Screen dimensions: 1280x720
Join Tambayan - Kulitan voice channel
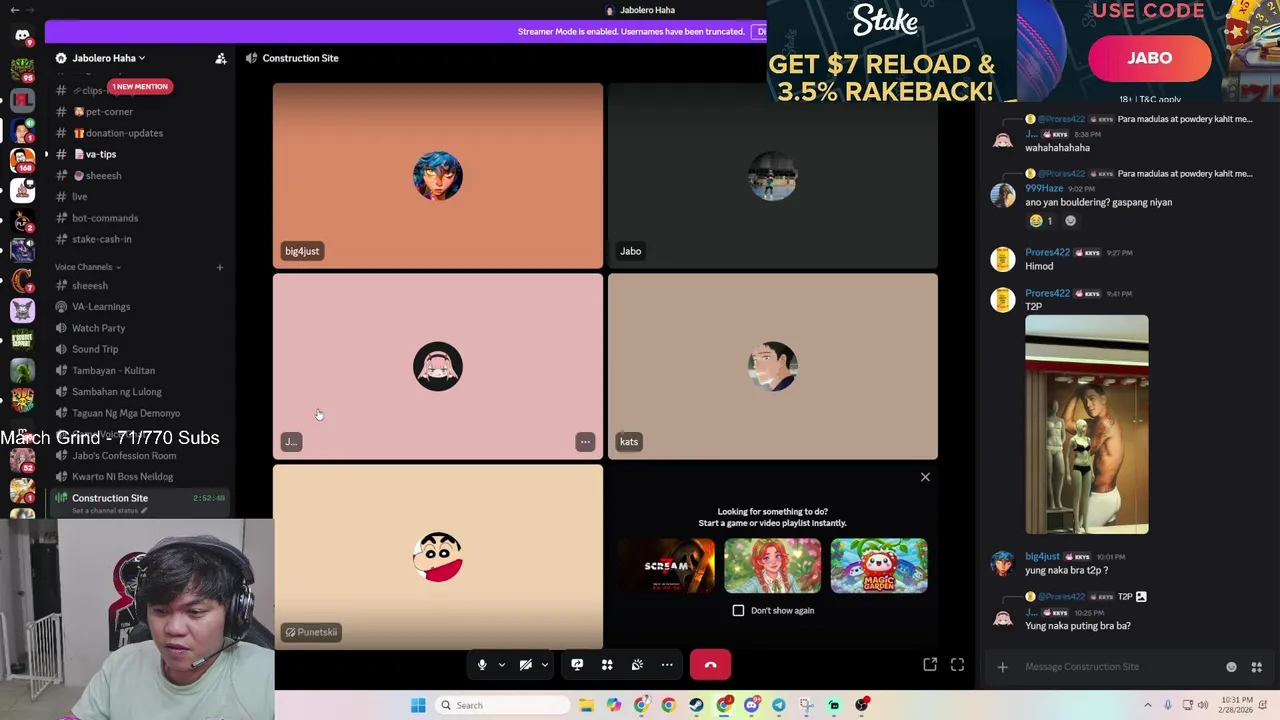point(113,370)
